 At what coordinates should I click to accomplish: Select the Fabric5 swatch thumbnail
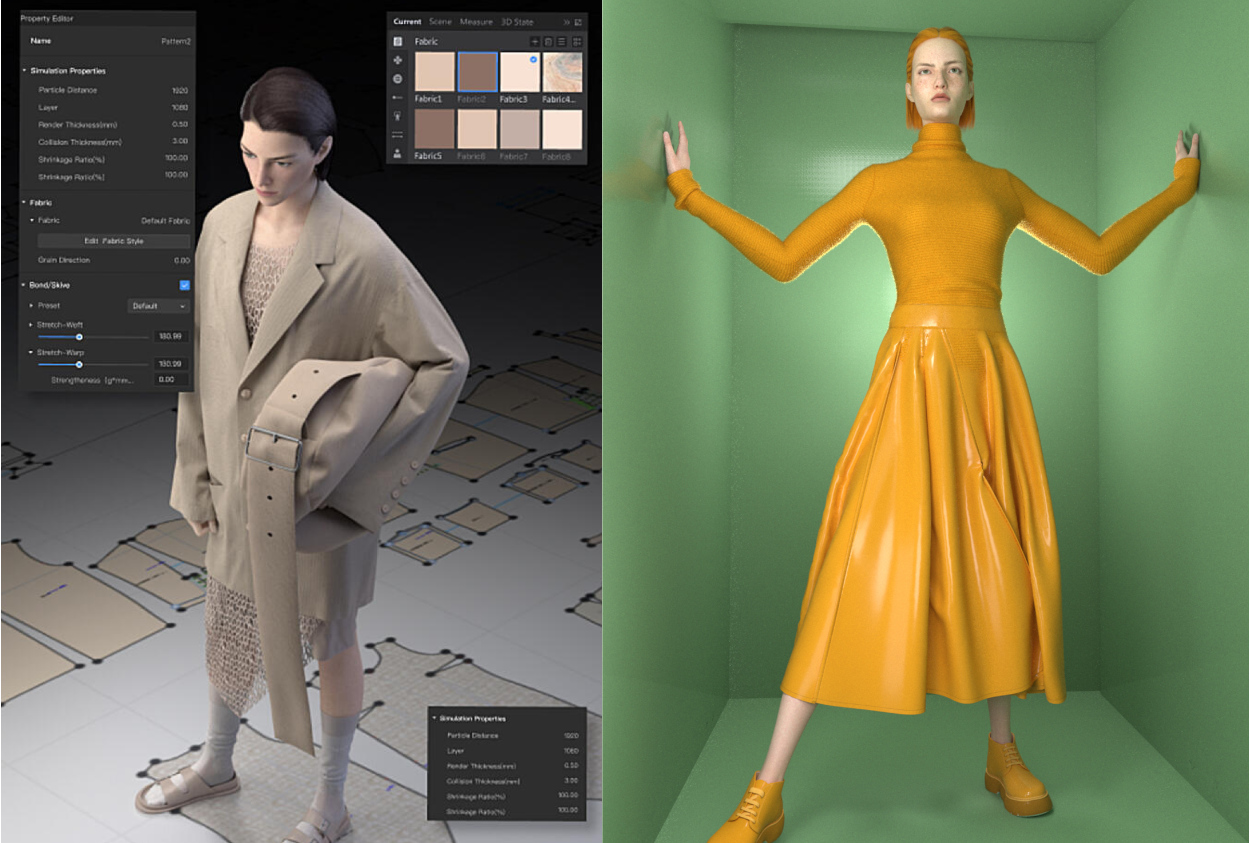point(435,129)
